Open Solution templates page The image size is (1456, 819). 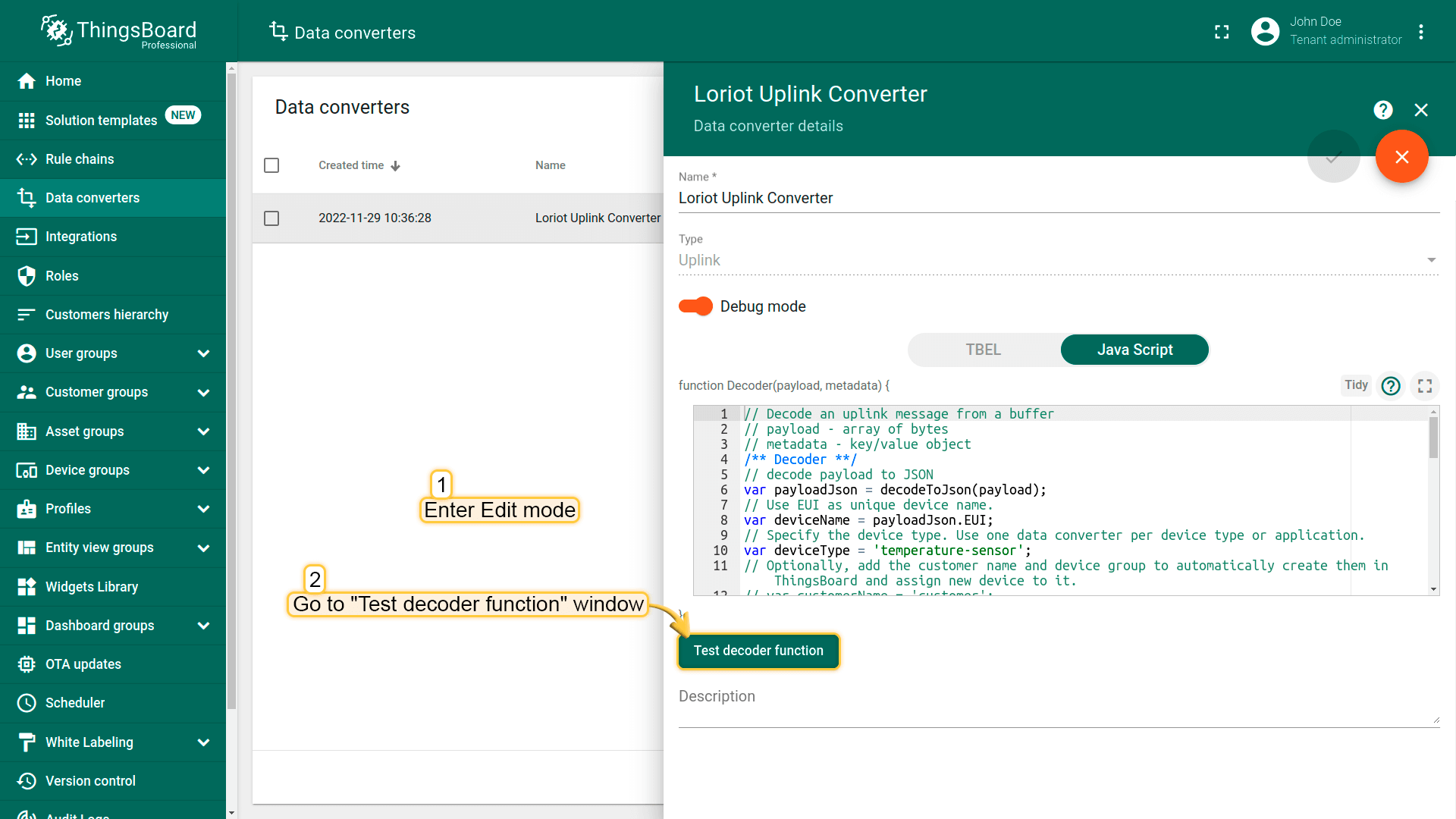pos(113,120)
